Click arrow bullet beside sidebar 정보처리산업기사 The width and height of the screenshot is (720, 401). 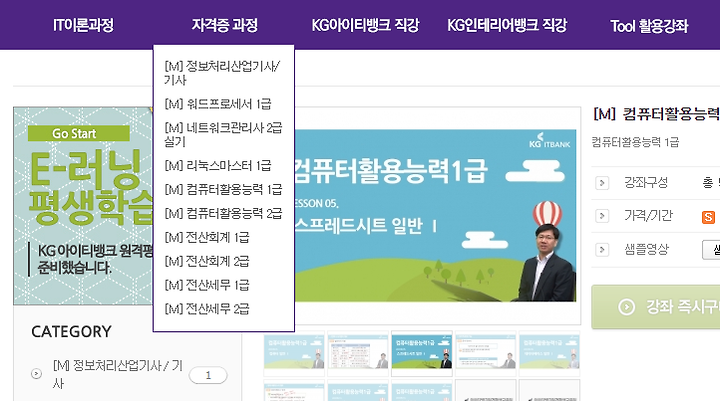pos(36,374)
